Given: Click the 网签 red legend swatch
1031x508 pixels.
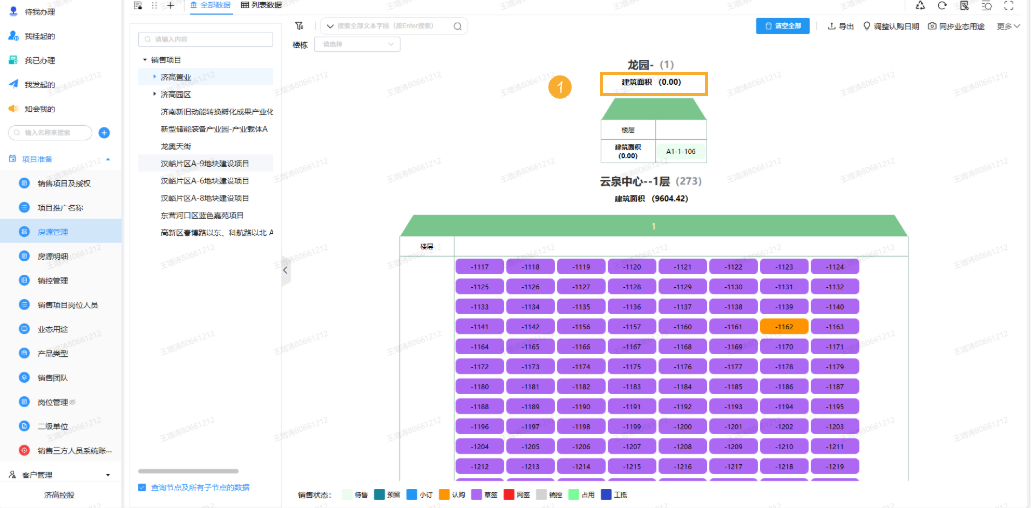Looking at the screenshot, I should (508, 495).
